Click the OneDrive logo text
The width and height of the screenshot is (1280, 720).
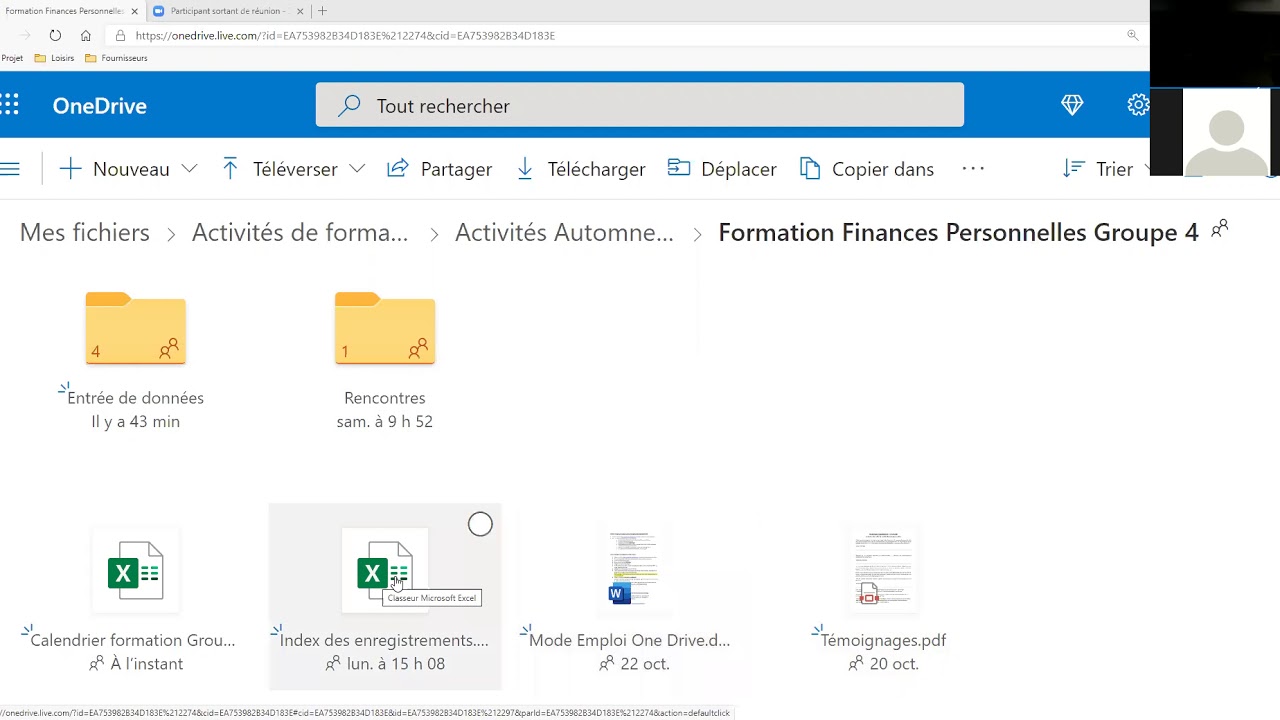pos(100,106)
